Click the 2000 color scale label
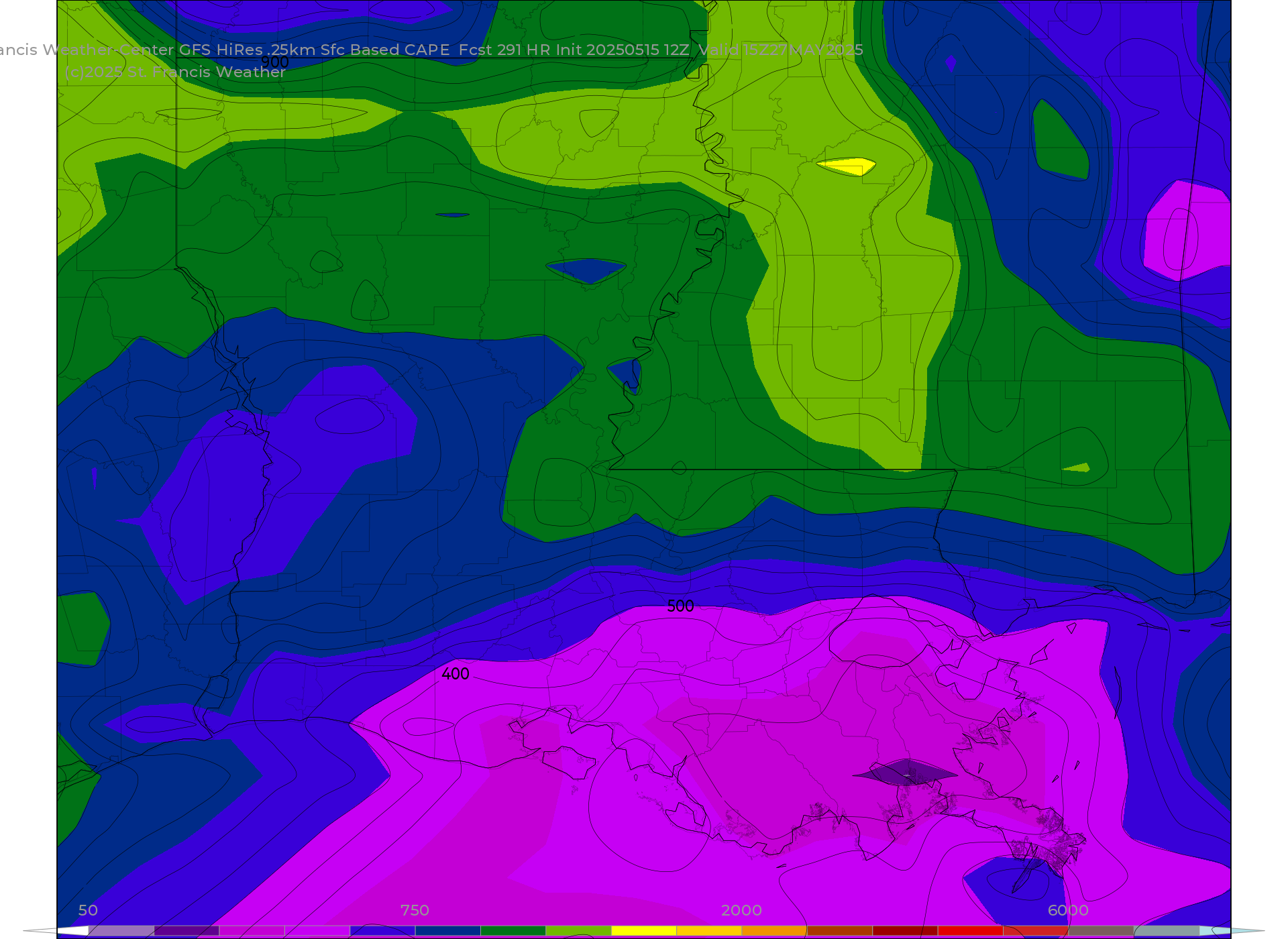Viewport: 1288px width, 939px height. click(x=741, y=910)
